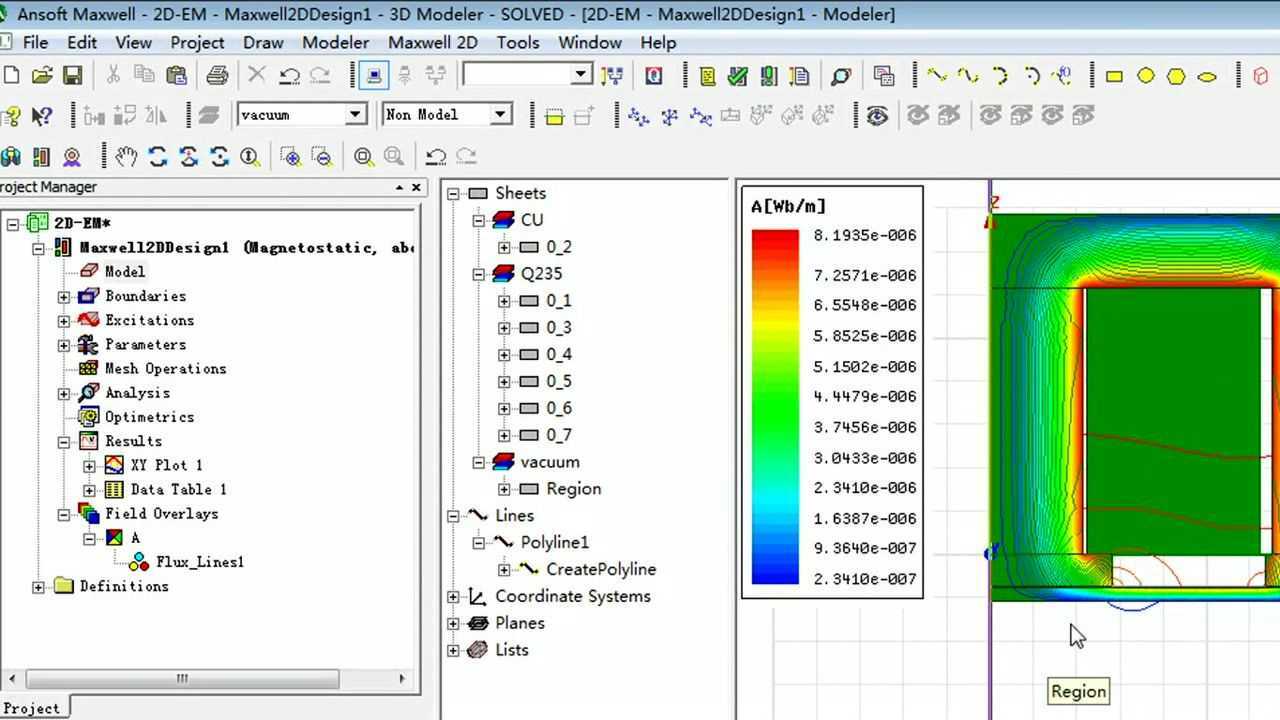1280x720 pixels.
Task: Expand the Boundaries tree node
Action: point(64,296)
